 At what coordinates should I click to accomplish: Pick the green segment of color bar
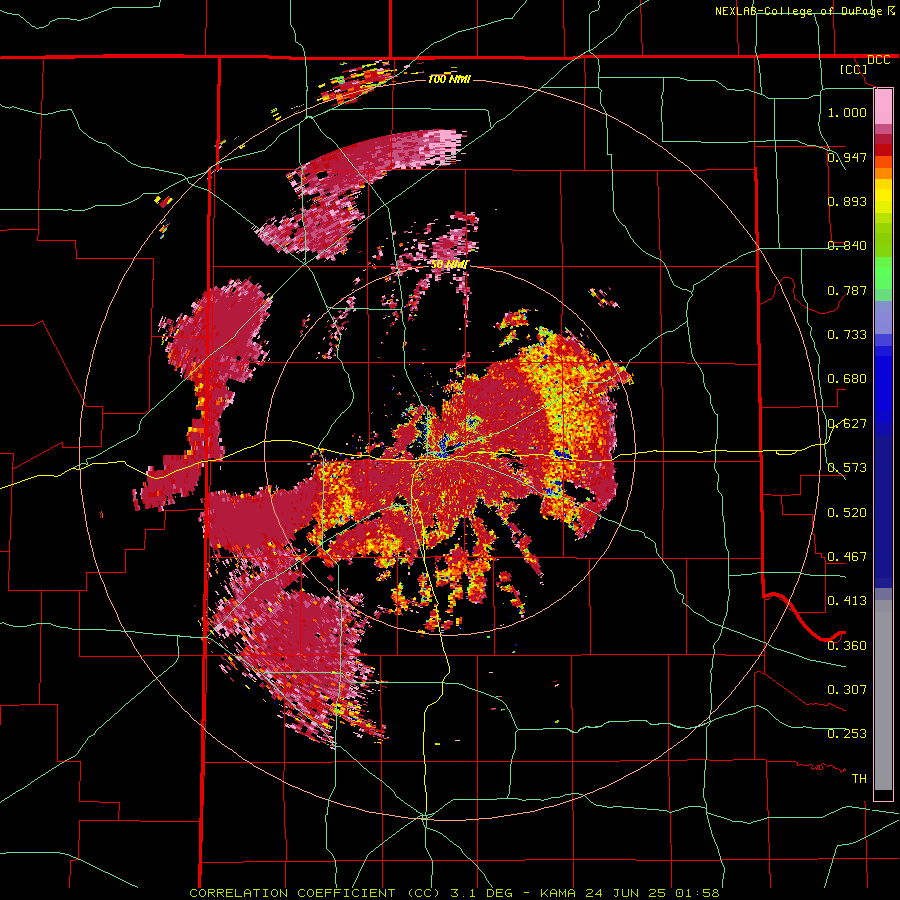coord(883,273)
